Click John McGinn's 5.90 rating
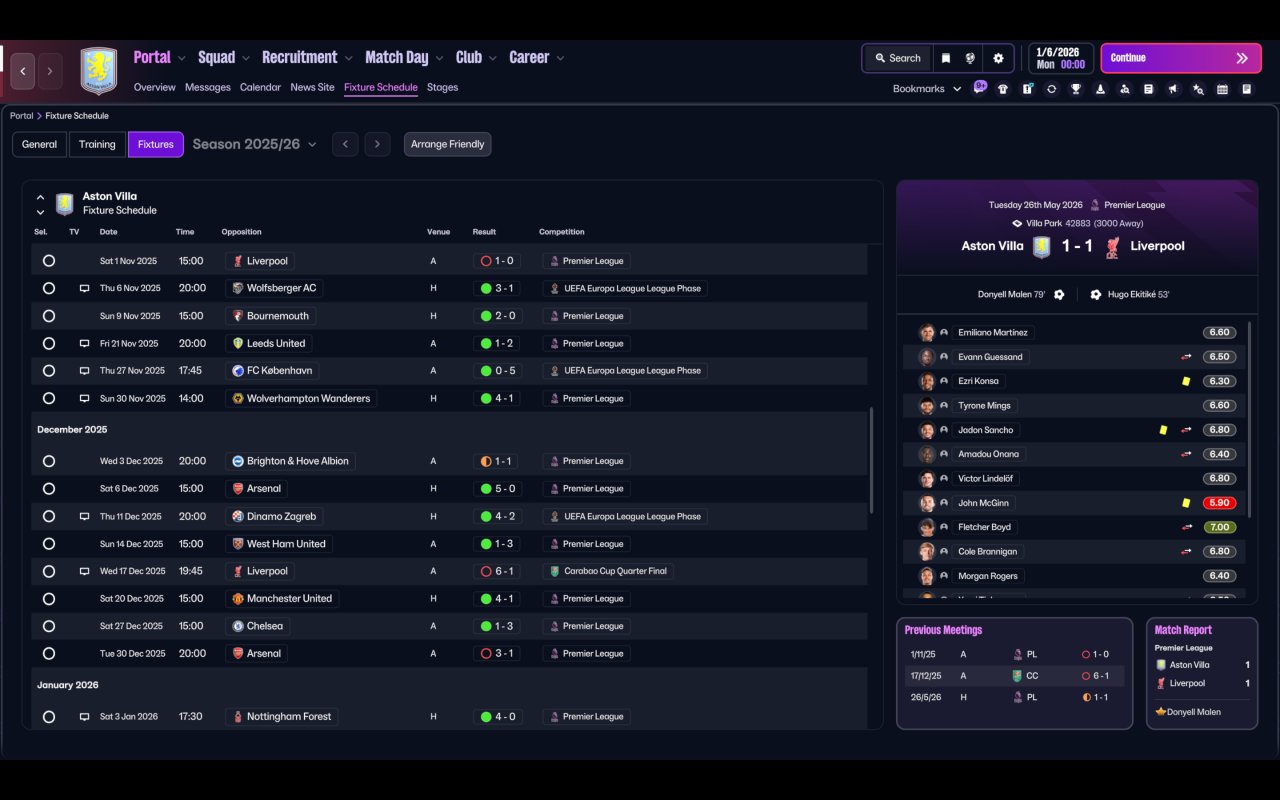Image resolution: width=1280 pixels, height=800 pixels. click(1219, 503)
